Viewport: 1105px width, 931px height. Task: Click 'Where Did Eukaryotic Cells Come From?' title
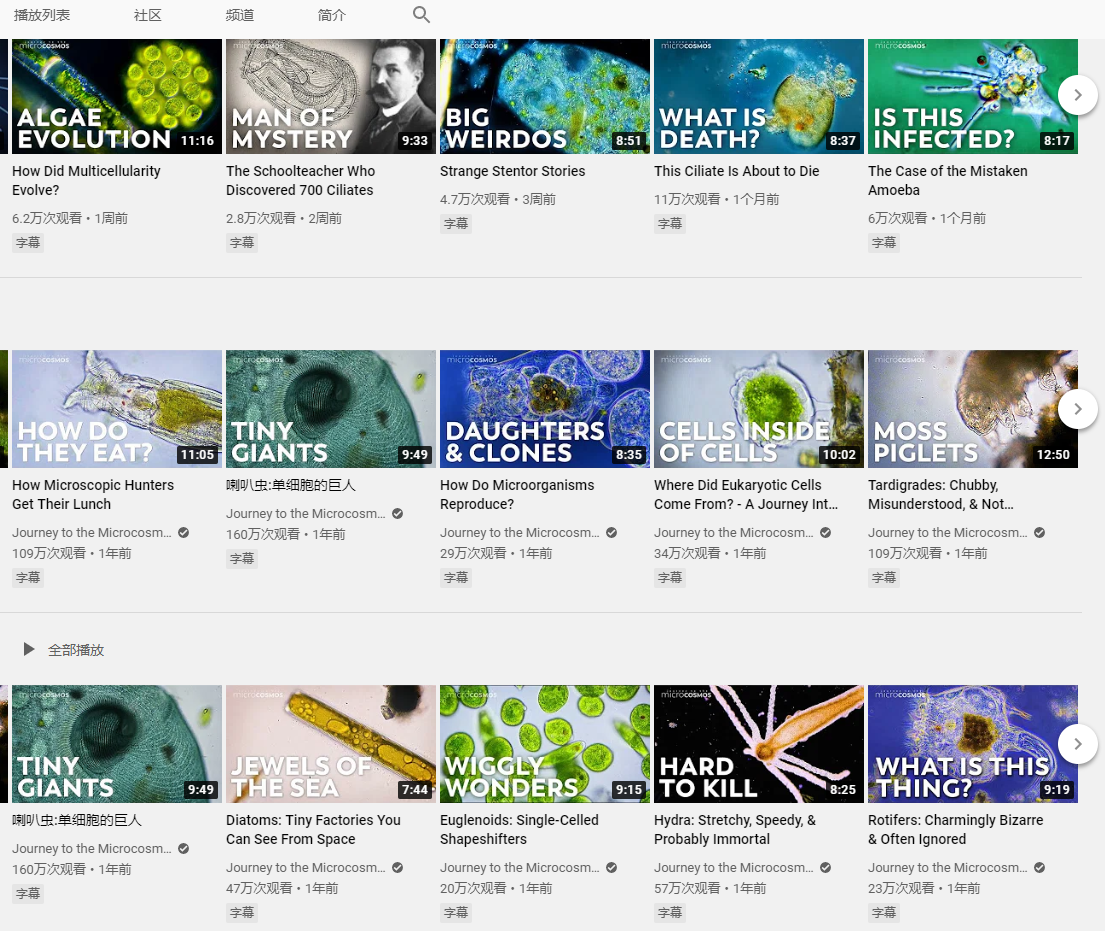746,495
